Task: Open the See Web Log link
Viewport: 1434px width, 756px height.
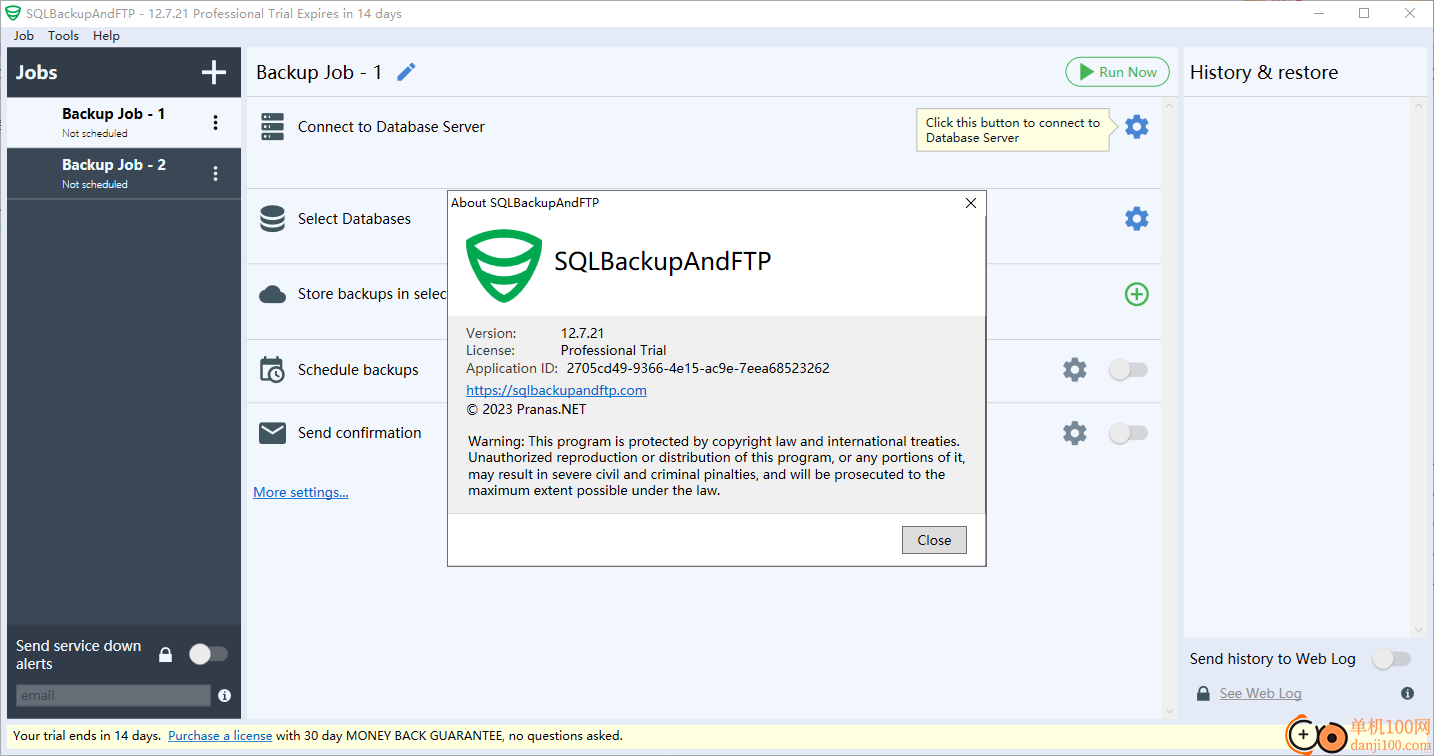Action: pos(1260,693)
